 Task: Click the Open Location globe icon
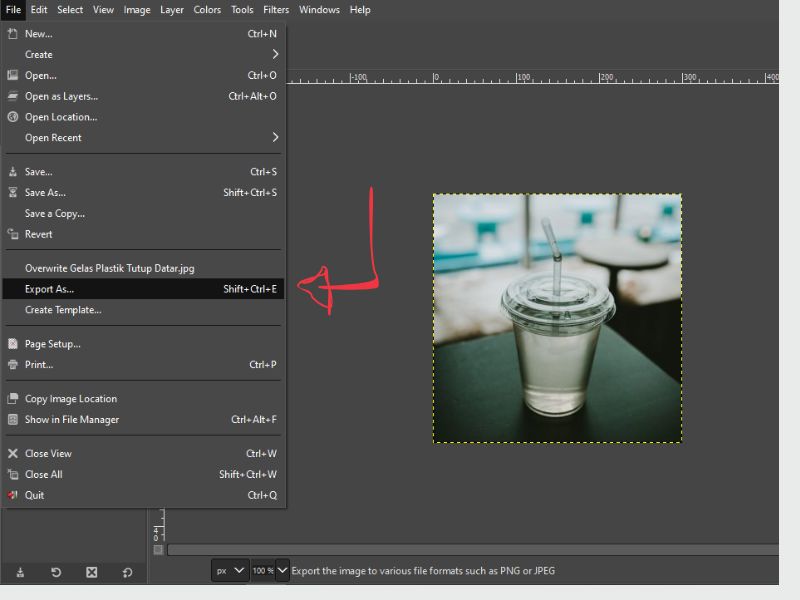pos(13,117)
